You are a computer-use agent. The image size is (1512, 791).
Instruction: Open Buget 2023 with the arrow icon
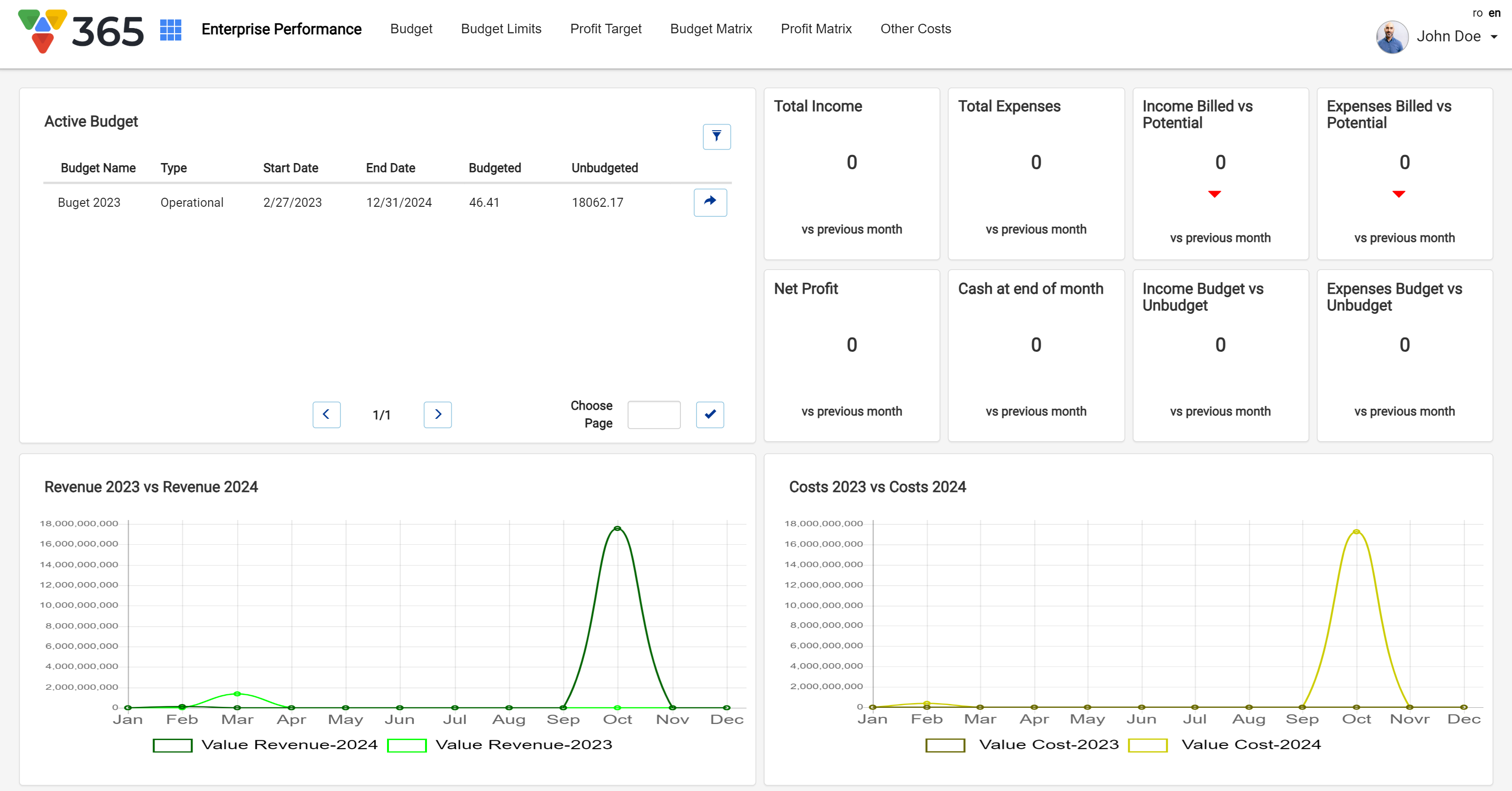[709, 203]
